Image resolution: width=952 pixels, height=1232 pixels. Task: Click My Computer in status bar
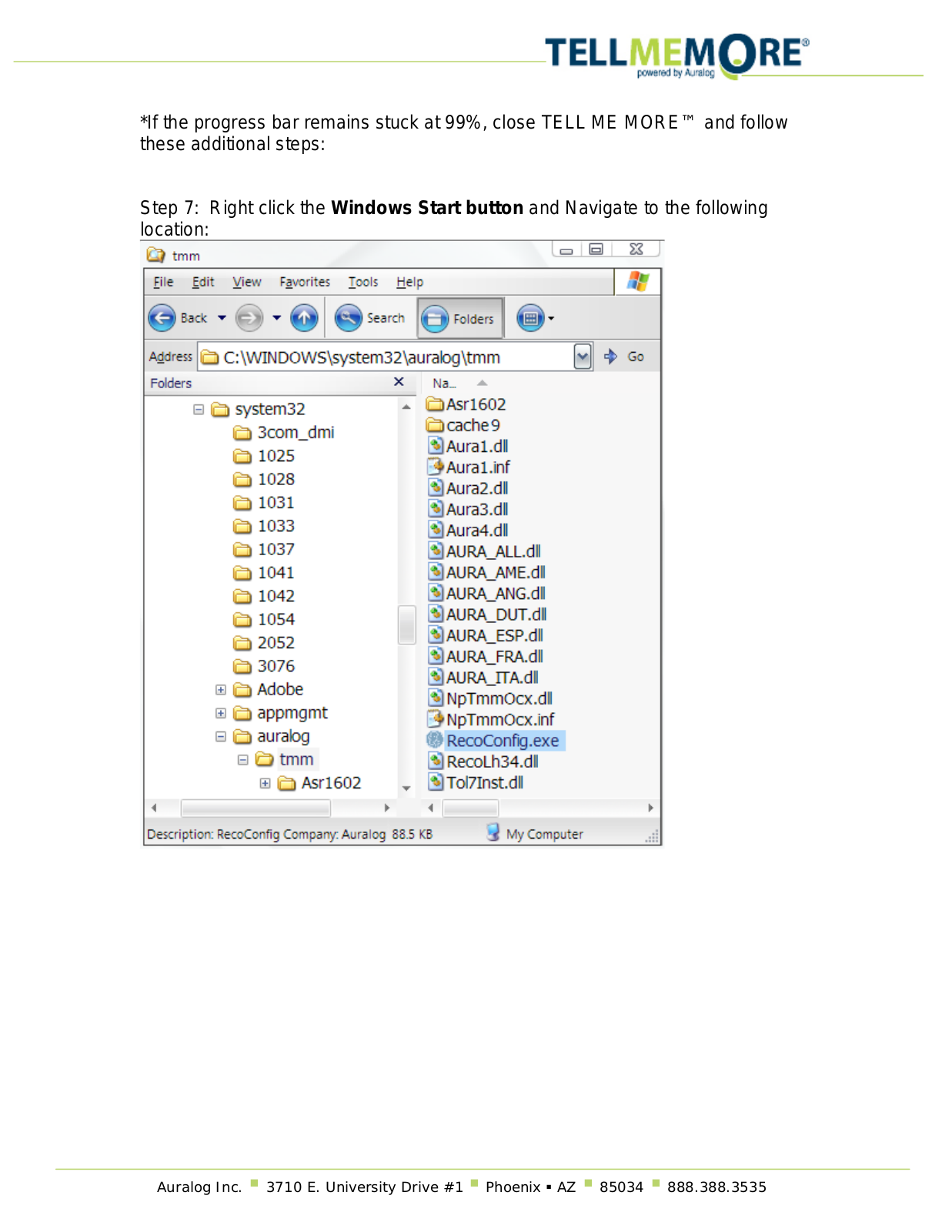[534, 834]
